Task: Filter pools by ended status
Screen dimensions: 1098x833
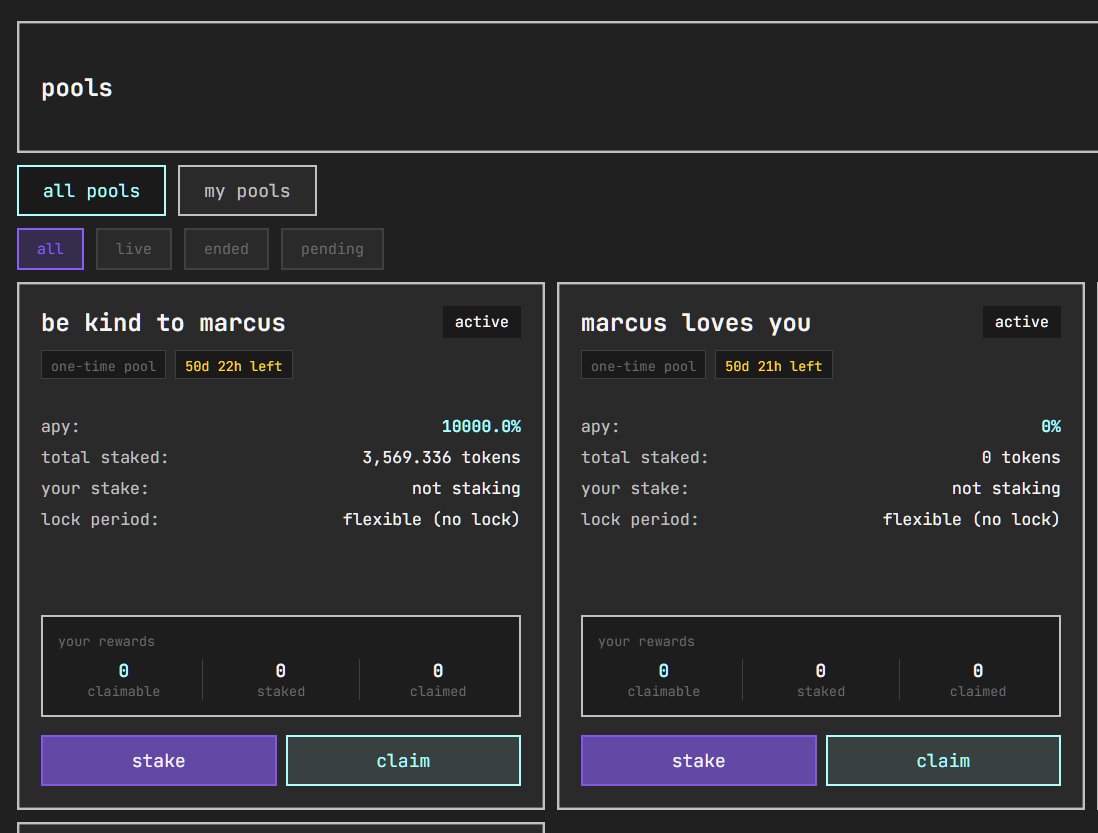Action: tap(226, 248)
